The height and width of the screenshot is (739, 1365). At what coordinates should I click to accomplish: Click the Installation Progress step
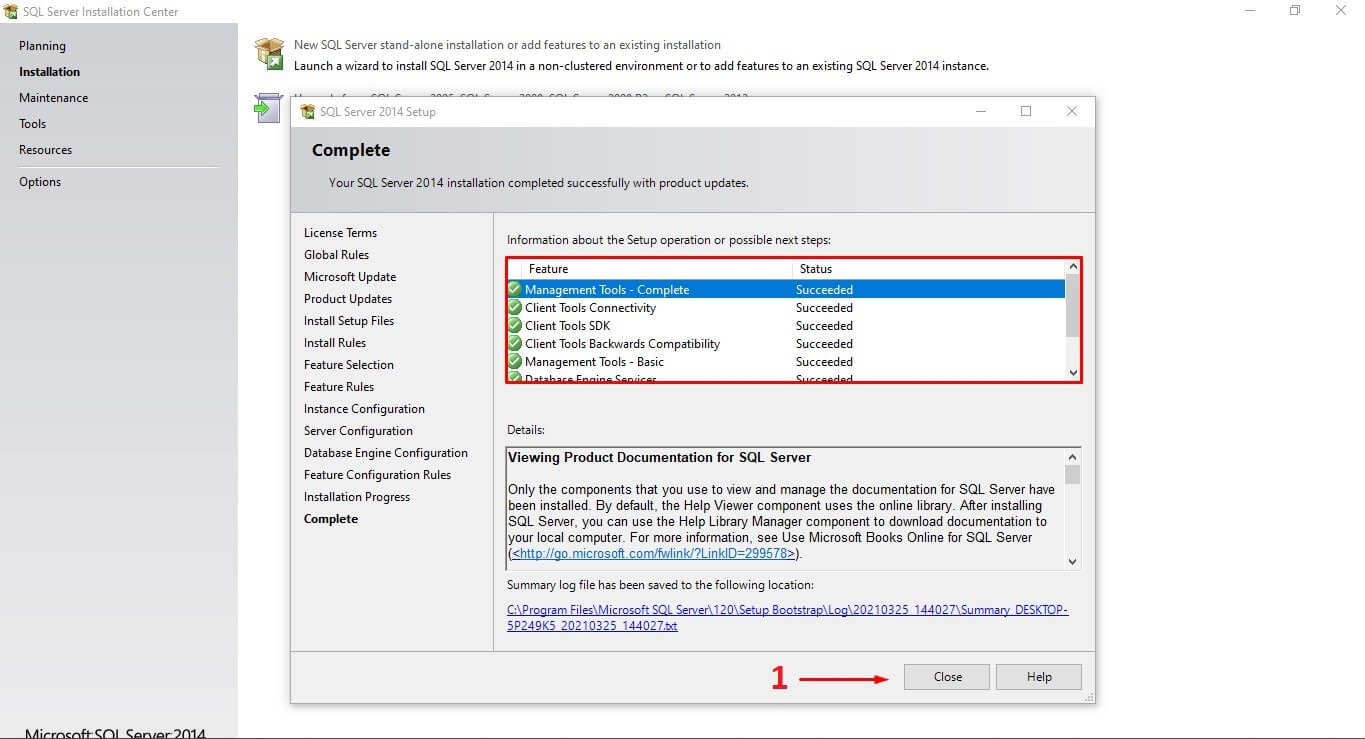click(357, 497)
